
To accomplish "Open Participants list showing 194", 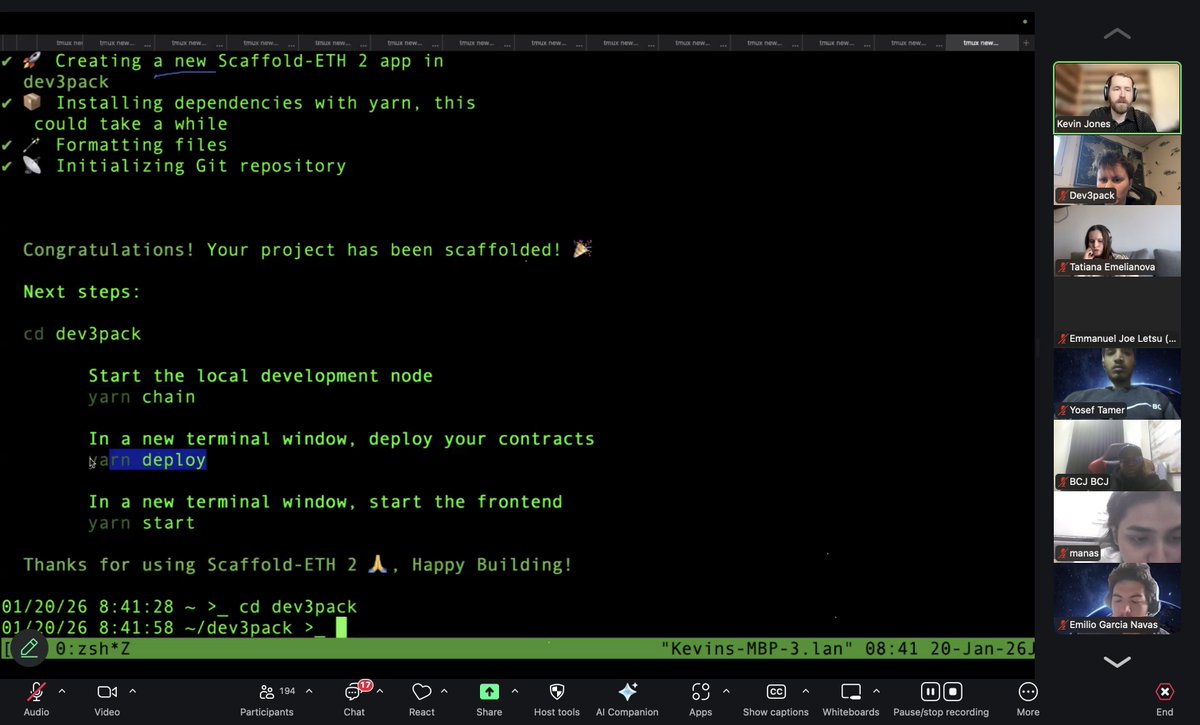I will 267,691.
